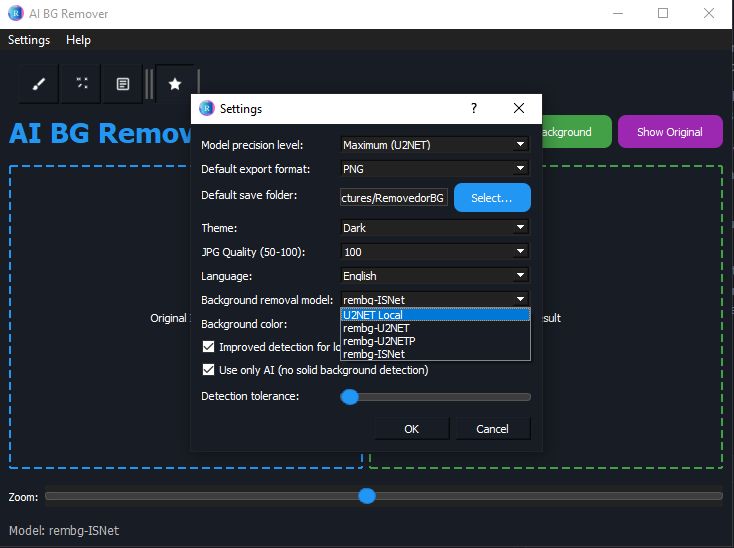Click the document notes toolbar icon
This screenshot has height=548, width=734.
[x=123, y=85]
